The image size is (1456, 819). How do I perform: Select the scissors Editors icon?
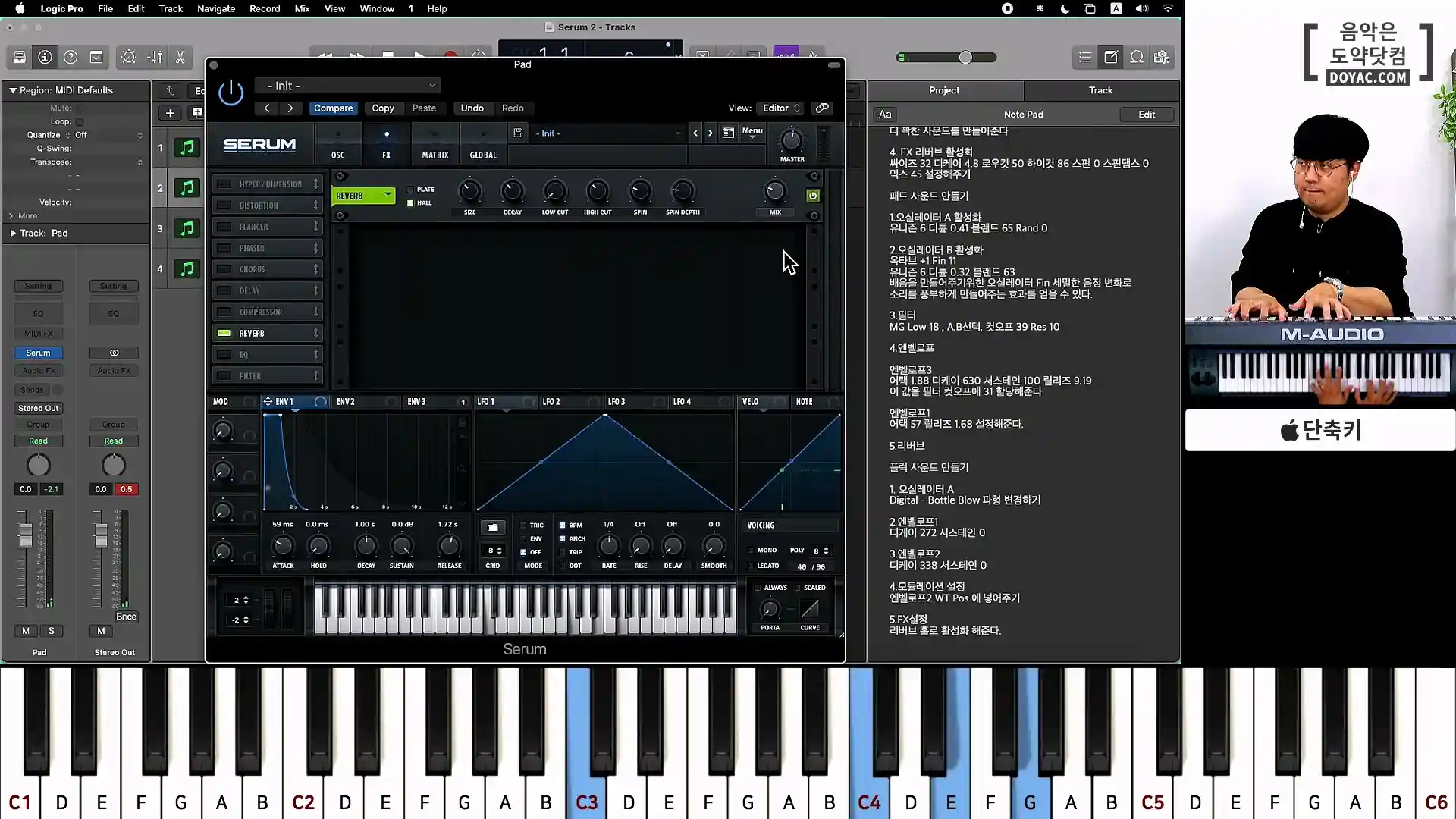click(x=180, y=57)
